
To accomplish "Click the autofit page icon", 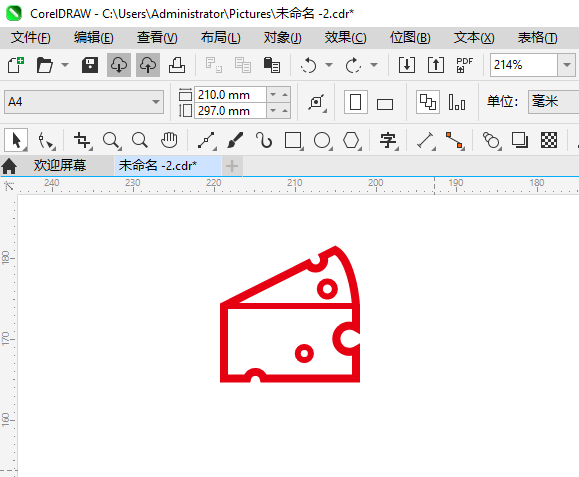I will tap(316, 102).
